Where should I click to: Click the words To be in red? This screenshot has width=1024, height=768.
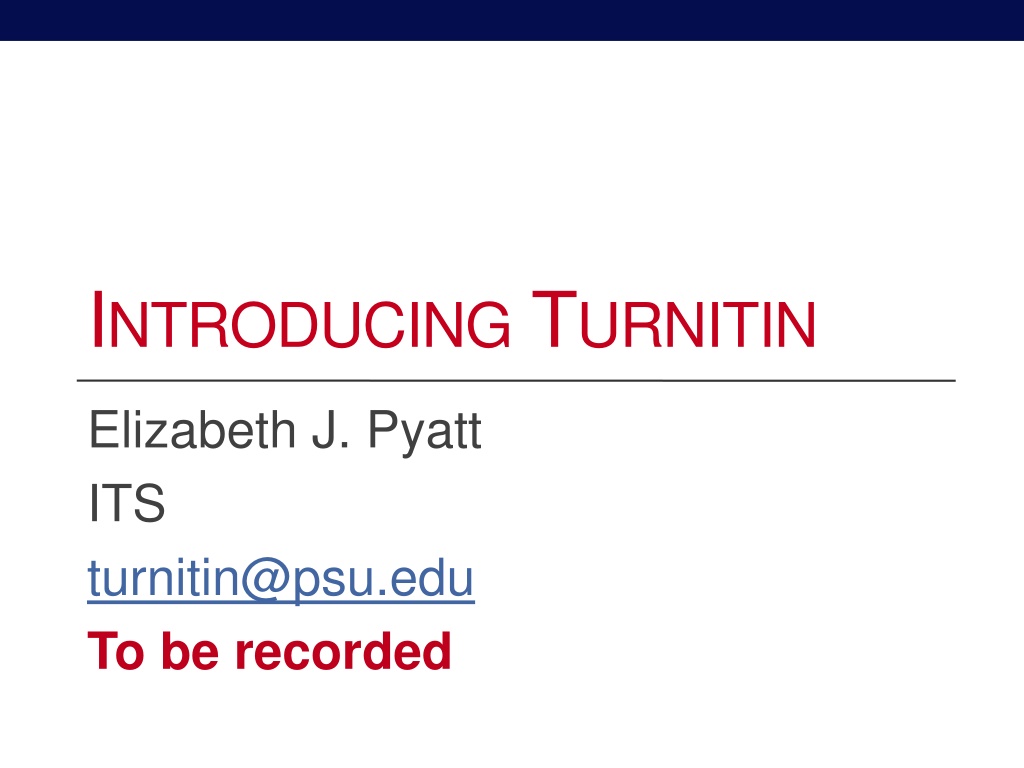coord(154,651)
